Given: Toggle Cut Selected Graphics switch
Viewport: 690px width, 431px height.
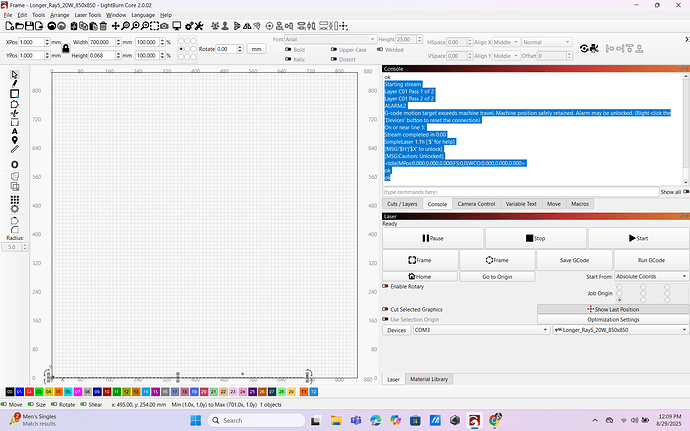Looking at the screenshot, I should tap(385, 309).
